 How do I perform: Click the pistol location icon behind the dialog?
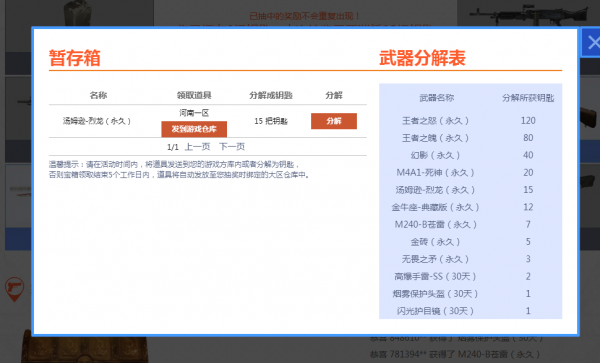[15, 289]
